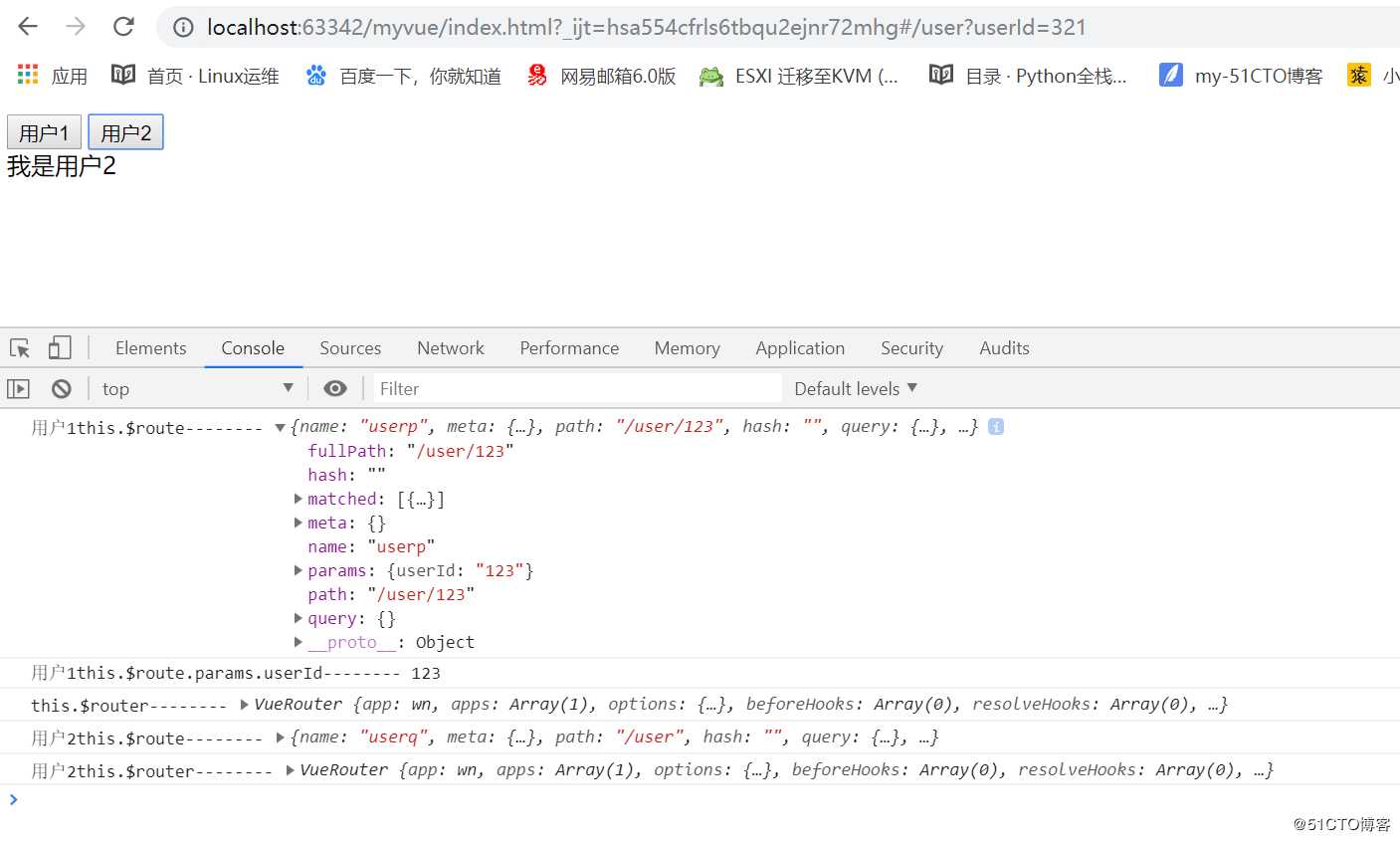Viewport: 1400px width, 841px height.
Task: Open the ESXI 迁移至KVM bookmark
Action: [798, 76]
